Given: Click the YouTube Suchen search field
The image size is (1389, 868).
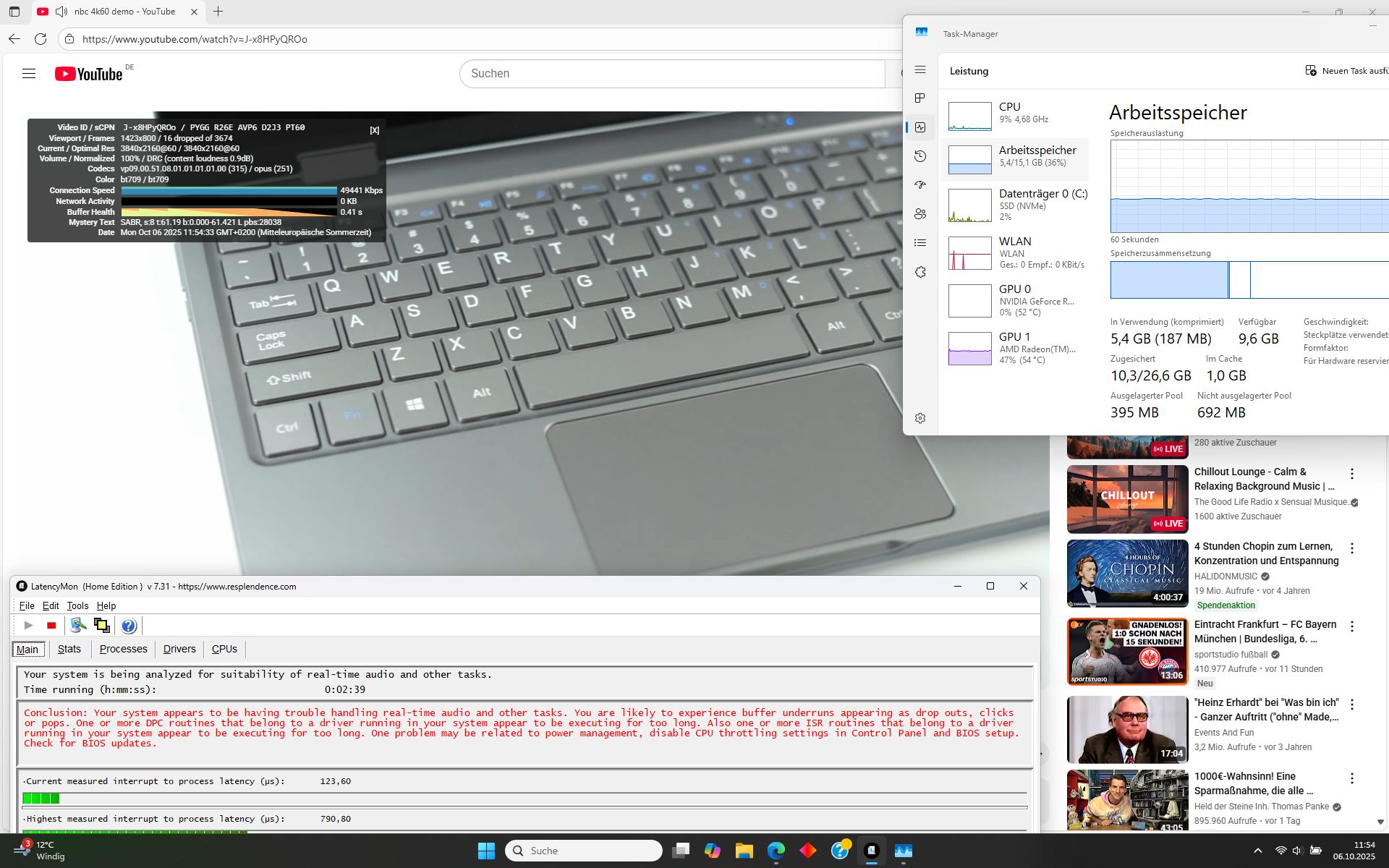Looking at the screenshot, I should tap(671, 74).
